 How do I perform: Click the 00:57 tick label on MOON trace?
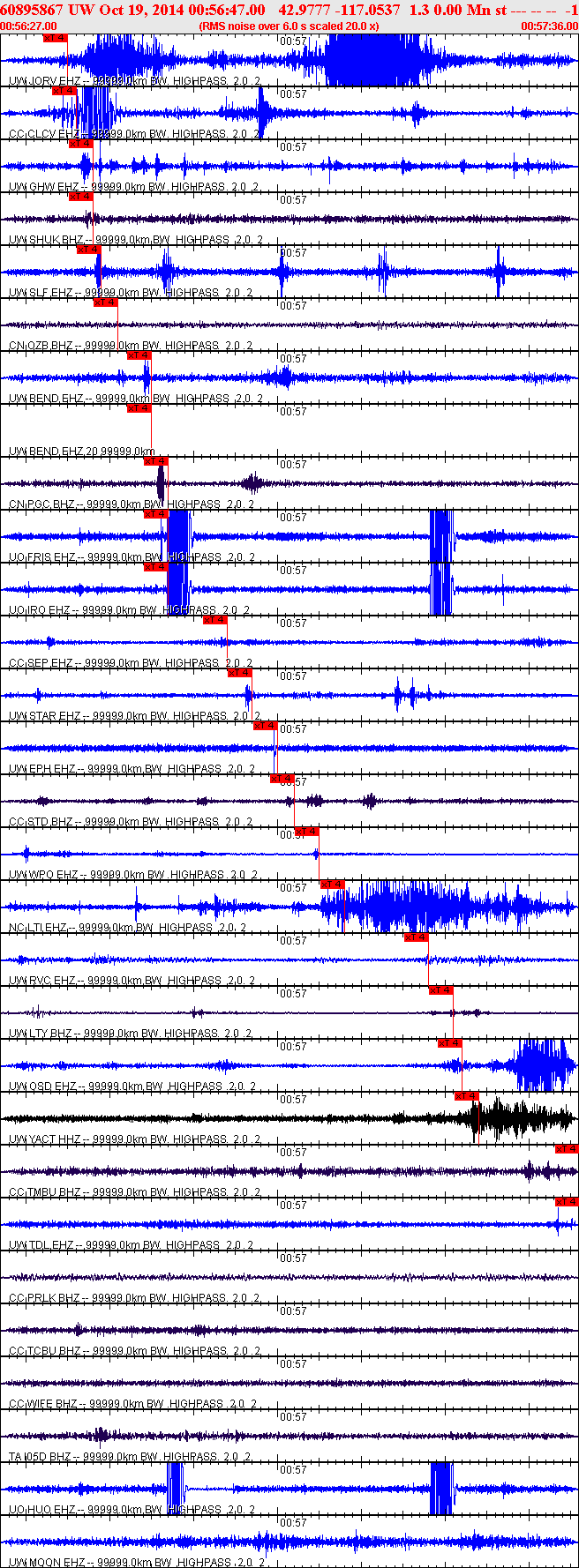coord(293,1523)
